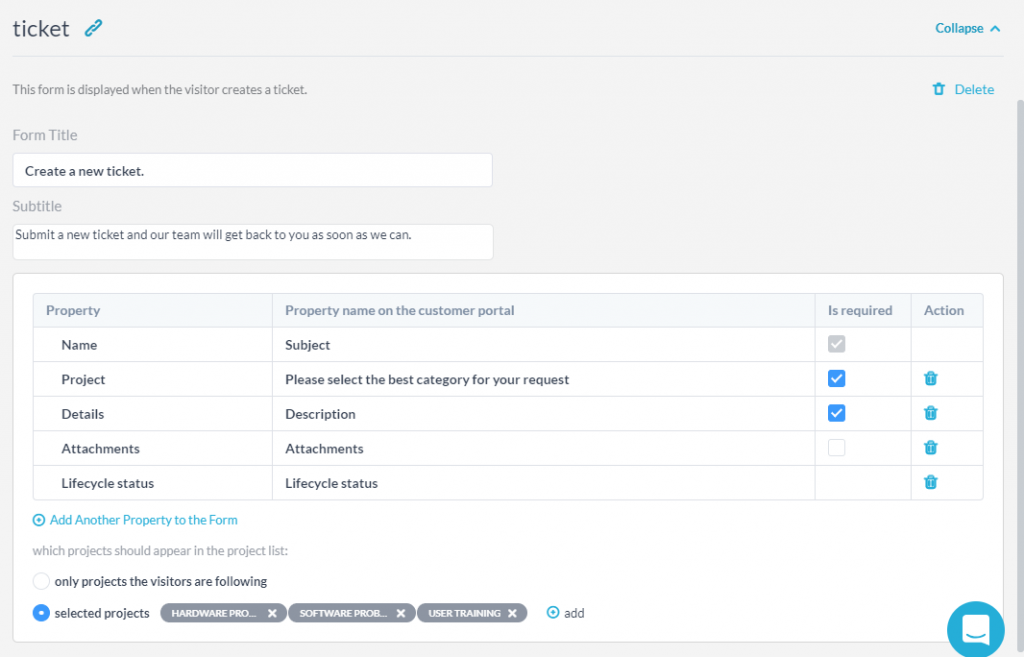This screenshot has height=657, width=1024.
Task: Choose the selected projects option
Action: coord(40,613)
